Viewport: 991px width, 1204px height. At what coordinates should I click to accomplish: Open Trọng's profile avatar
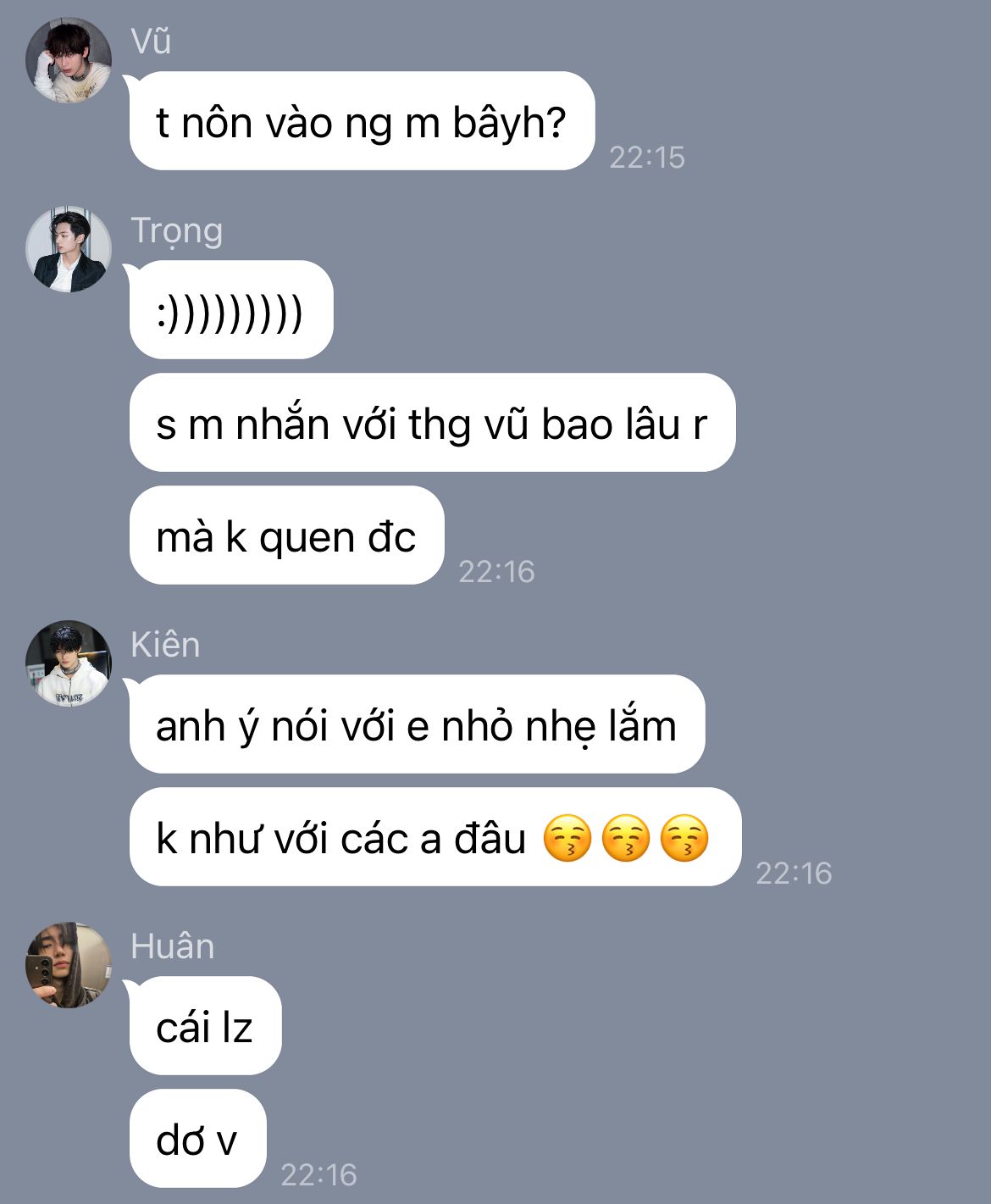click(x=69, y=249)
